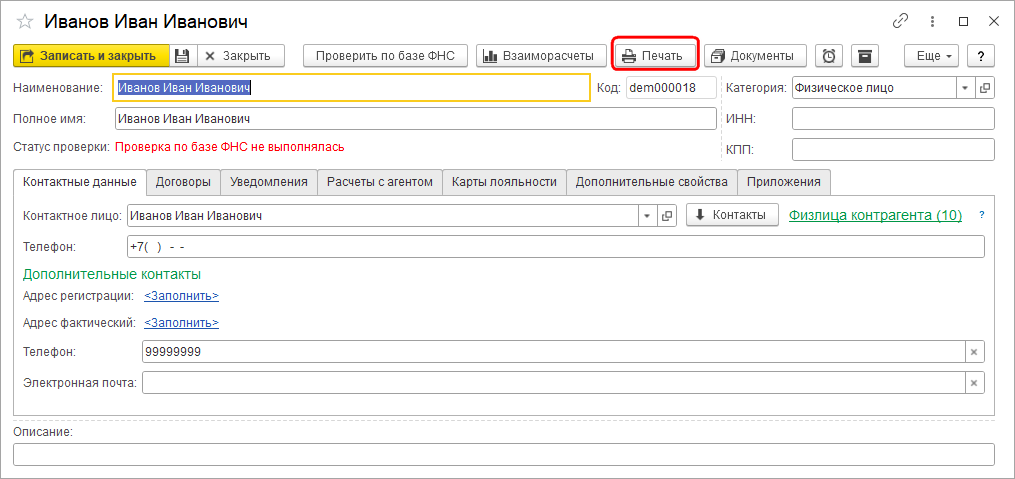Click the КПП input field
This screenshot has height=479, width=1015.
coord(893,150)
